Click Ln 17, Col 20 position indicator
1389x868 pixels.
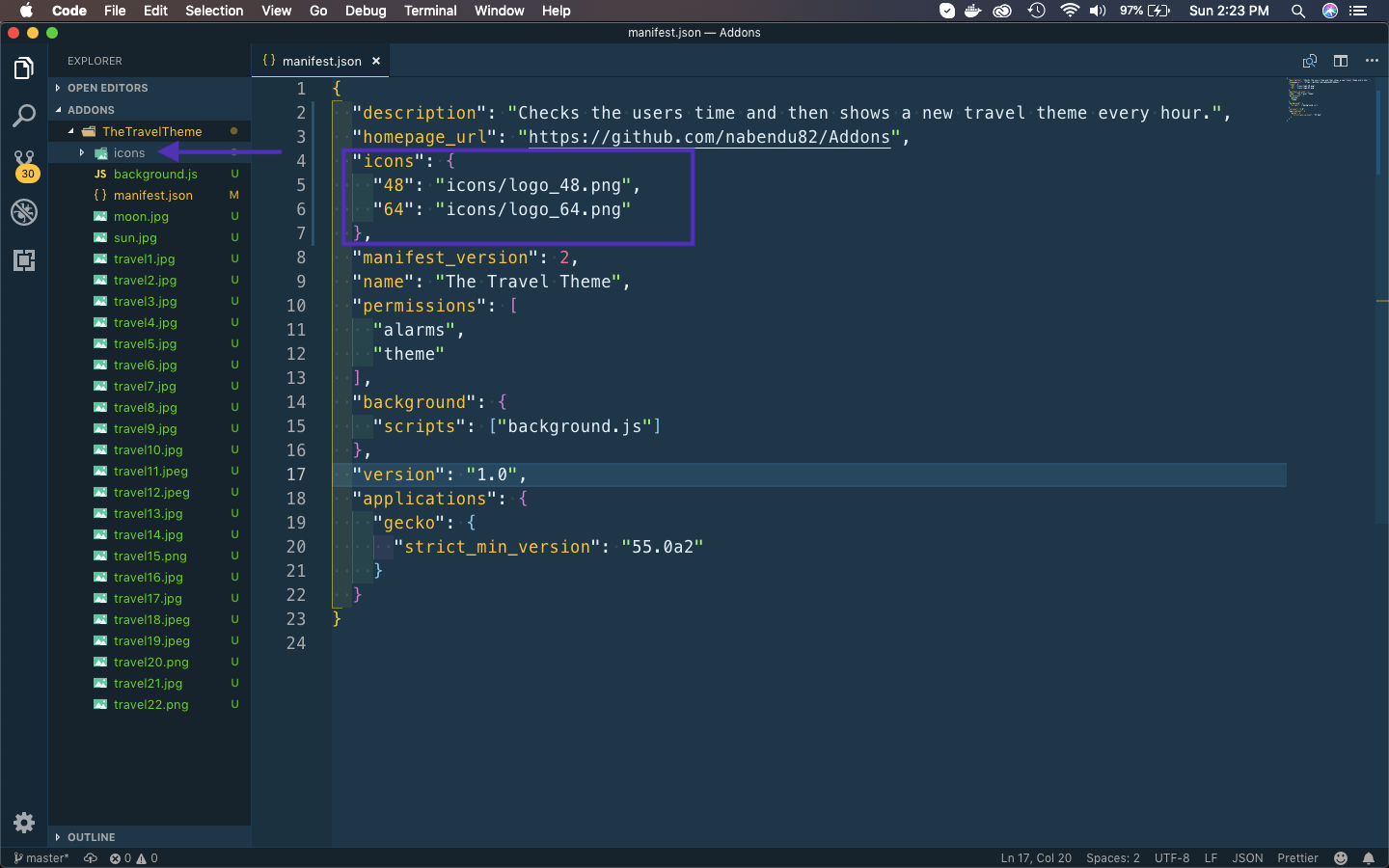[x=1036, y=858]
